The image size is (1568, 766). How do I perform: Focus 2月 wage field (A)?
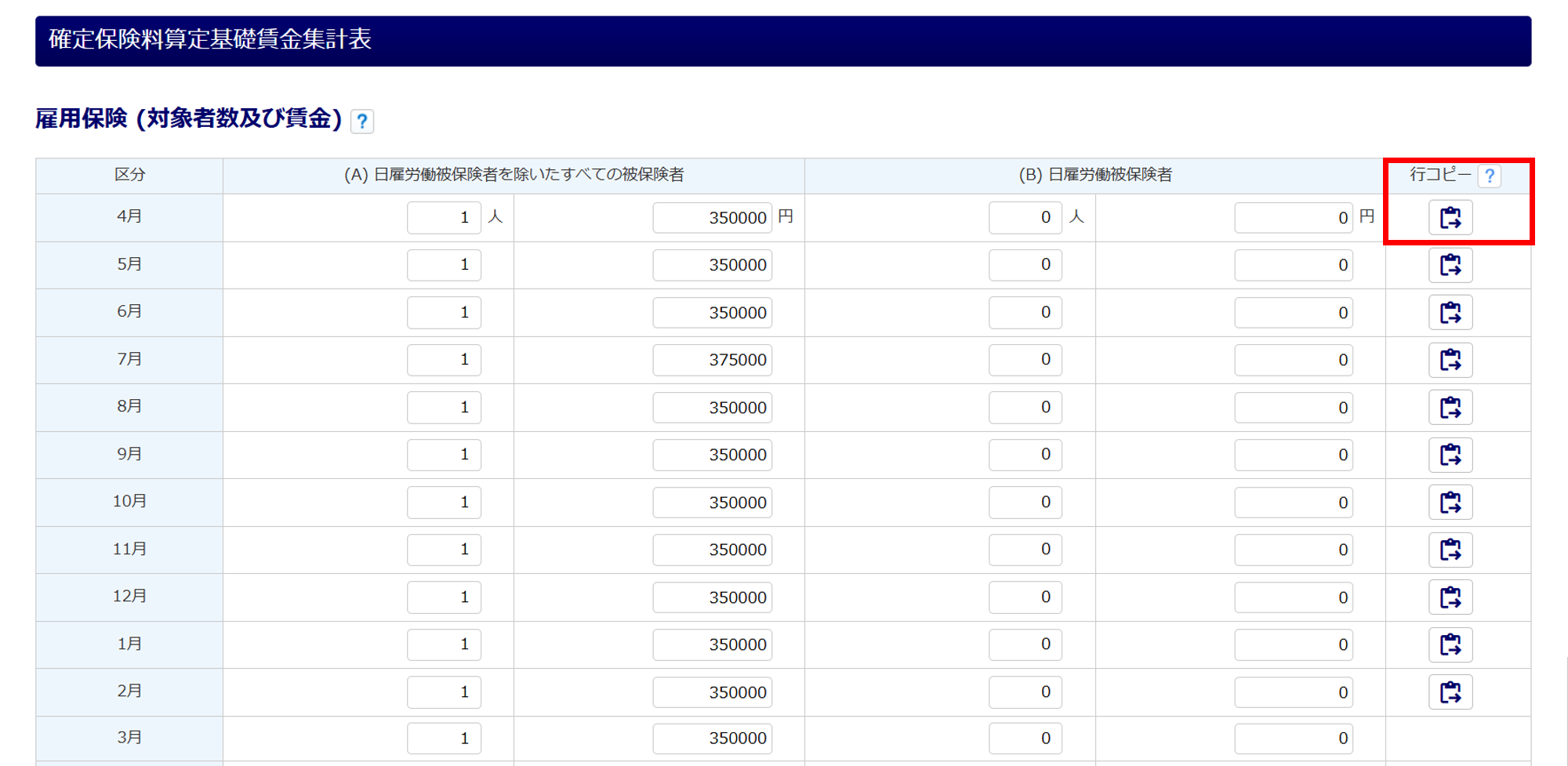point(712,692)
